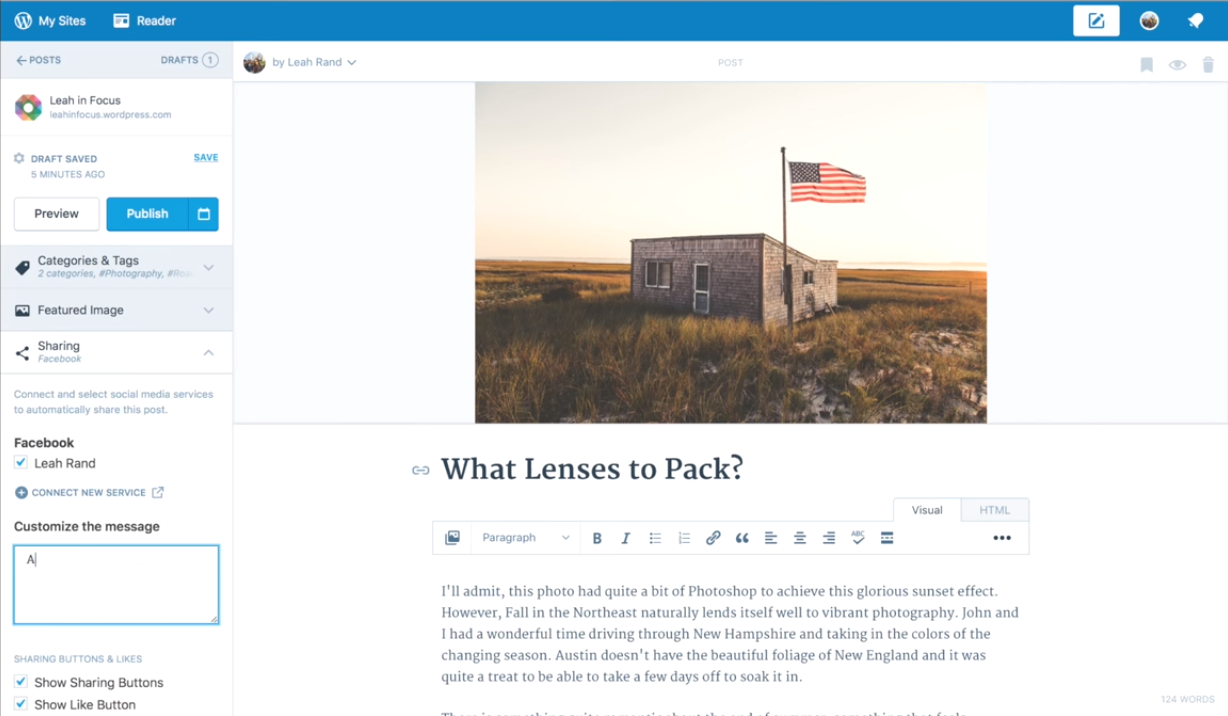Open the Paragraph format dropdown
This screenshot has height=716, width=1228.
click(525, 538)
